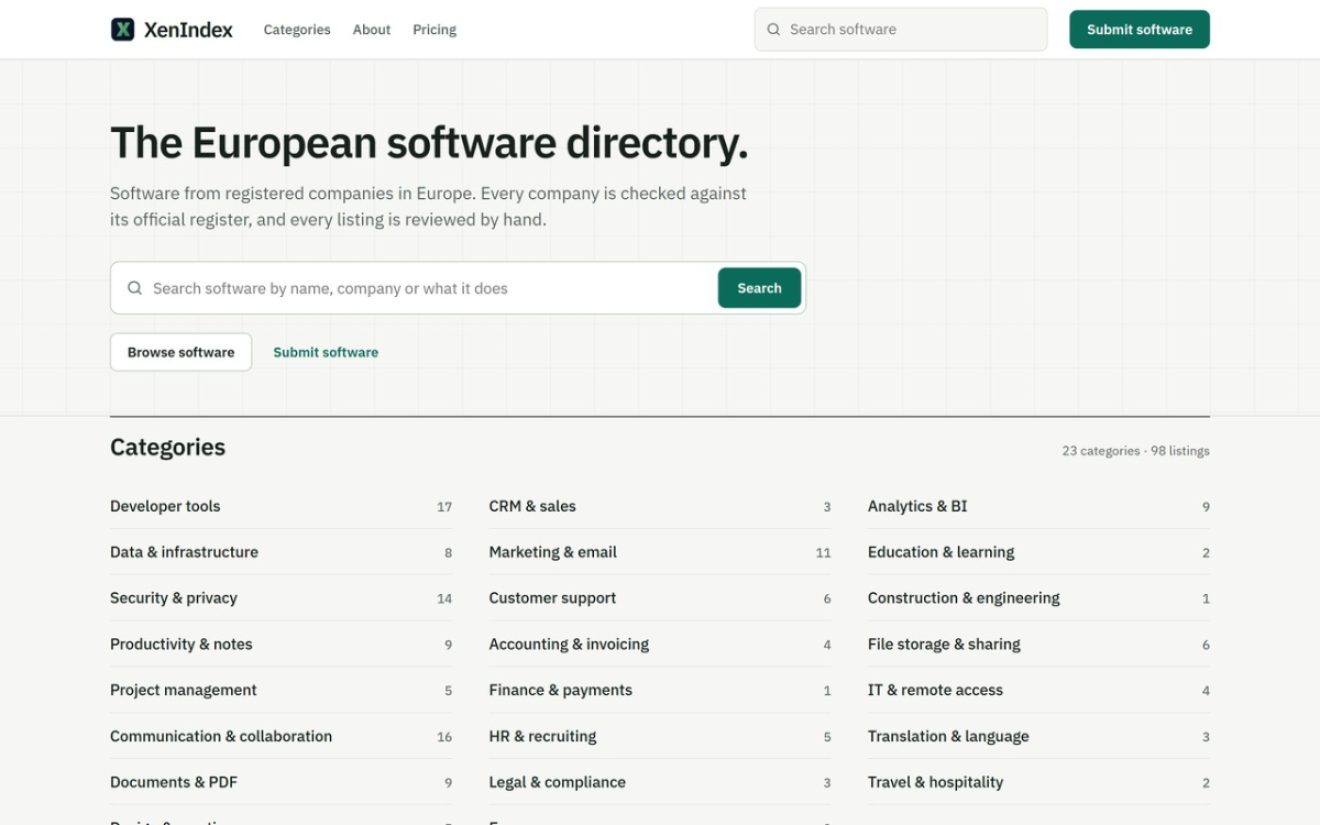The height and width of the screenshot is (825, 1320).
Task: Open the File storage & sharing category
Action: tap(1039, 644)
